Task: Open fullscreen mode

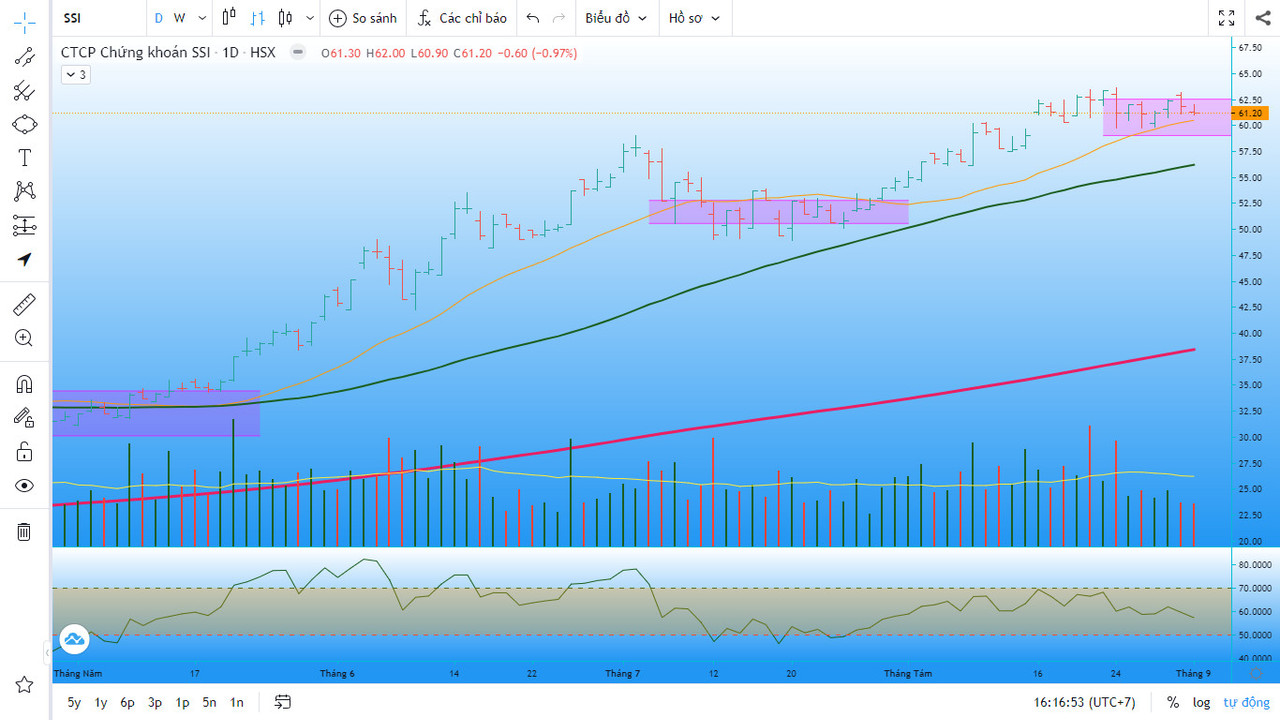Action: click(1226, 18)
